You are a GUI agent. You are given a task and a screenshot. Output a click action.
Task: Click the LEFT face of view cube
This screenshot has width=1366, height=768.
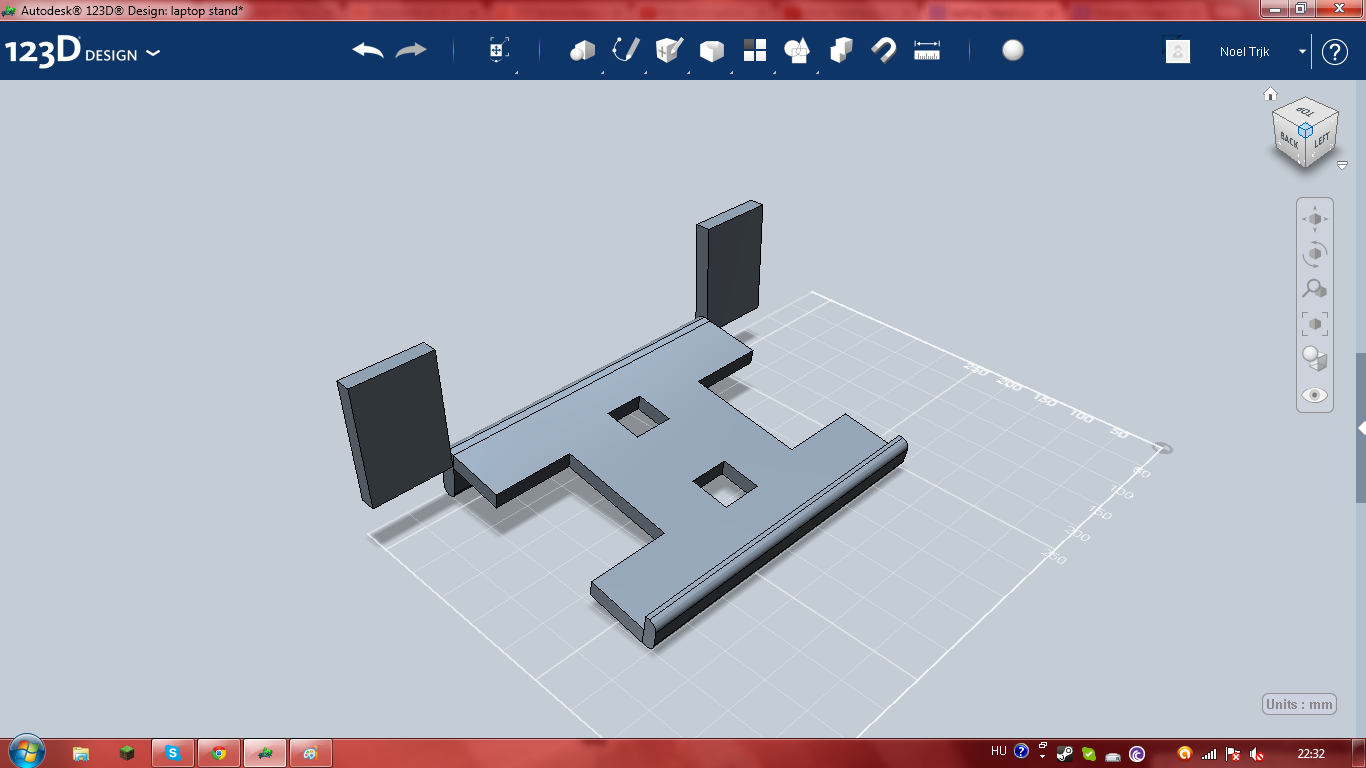point(1321,142)
